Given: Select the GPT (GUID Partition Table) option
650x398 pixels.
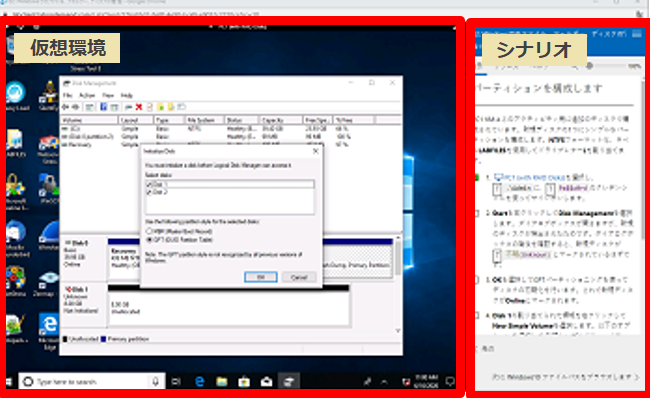Looking at the screenshot, I should point(149,240).
